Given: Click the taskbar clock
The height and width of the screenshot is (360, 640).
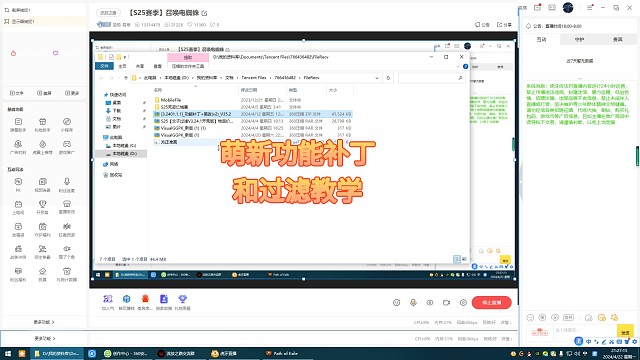Looking at the screenshot, I should click(x=620, y=353).
